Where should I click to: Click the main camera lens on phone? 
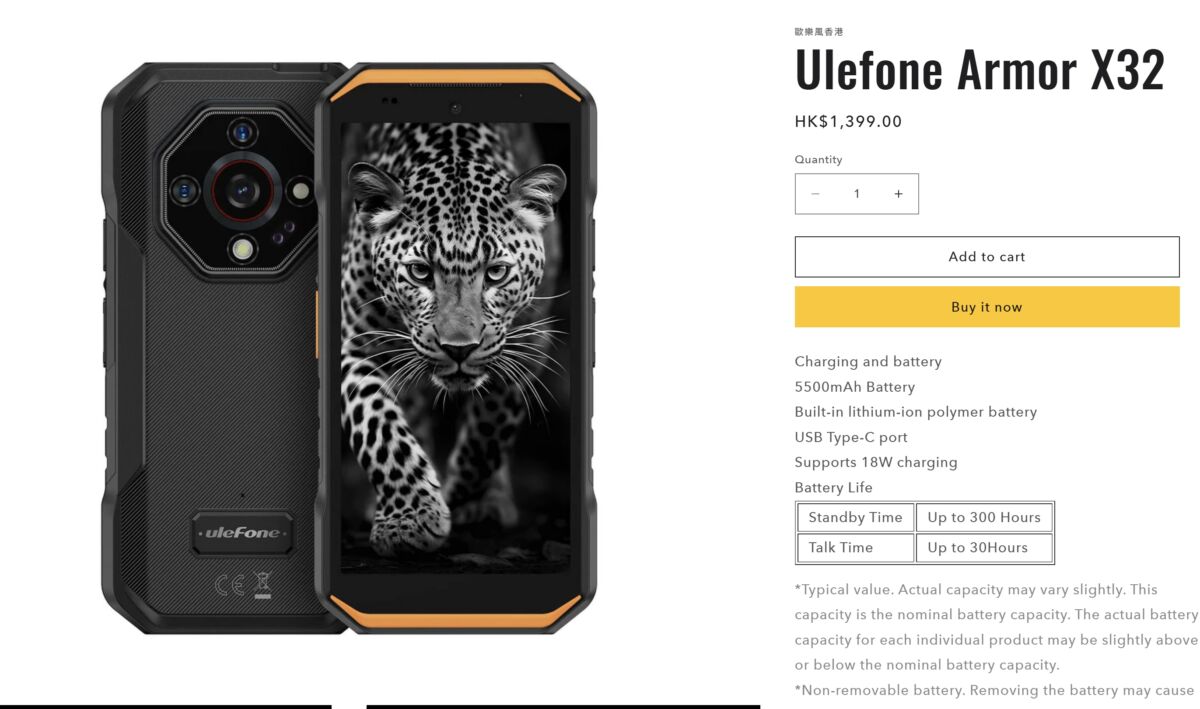click(x=241, y=188)
